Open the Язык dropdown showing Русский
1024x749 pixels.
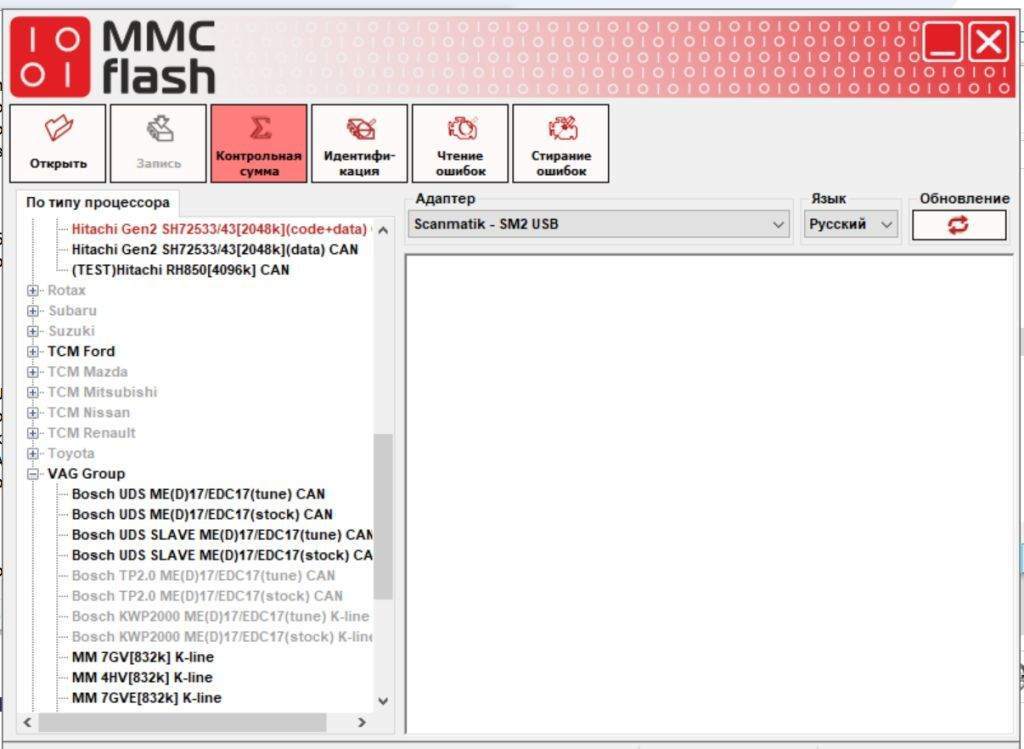(850, 225)
